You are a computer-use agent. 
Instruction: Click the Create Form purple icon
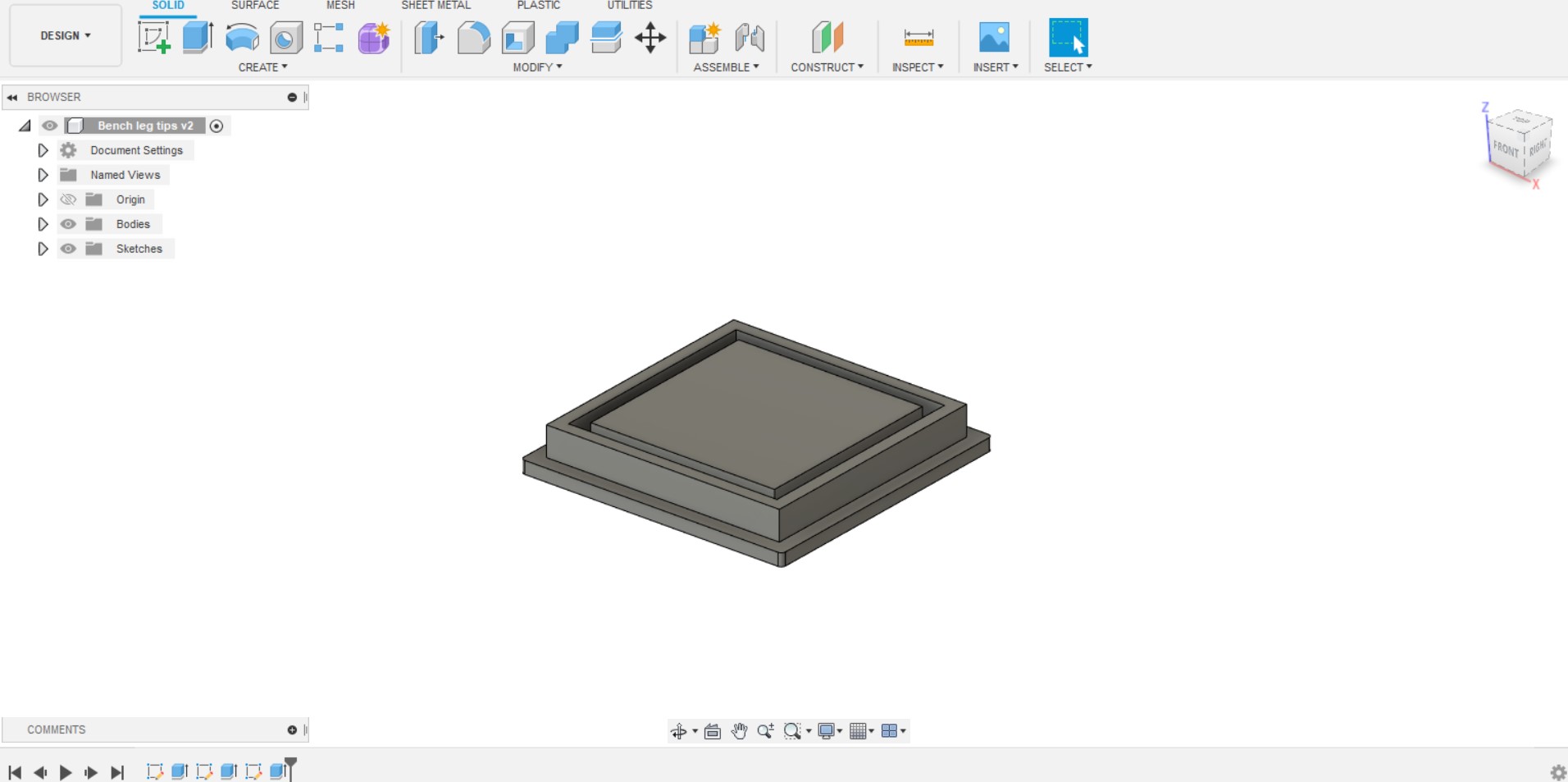point(374,38)
